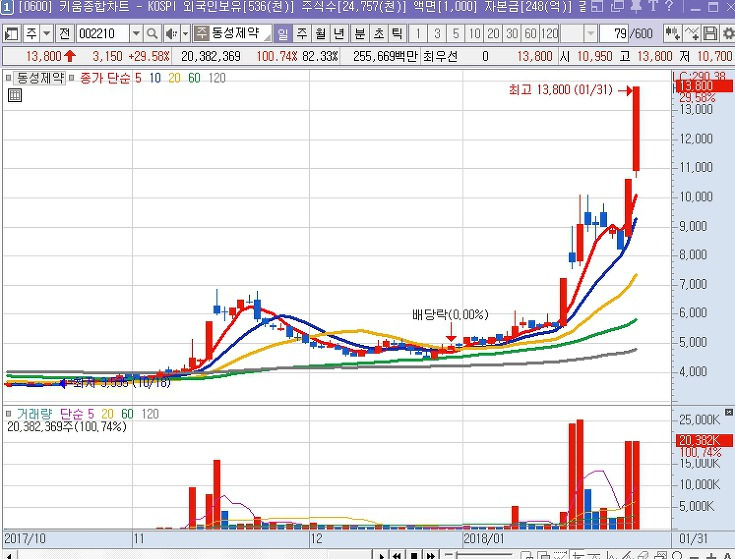
Task: Click the 3 interval button
Action: tap(437, 34)
